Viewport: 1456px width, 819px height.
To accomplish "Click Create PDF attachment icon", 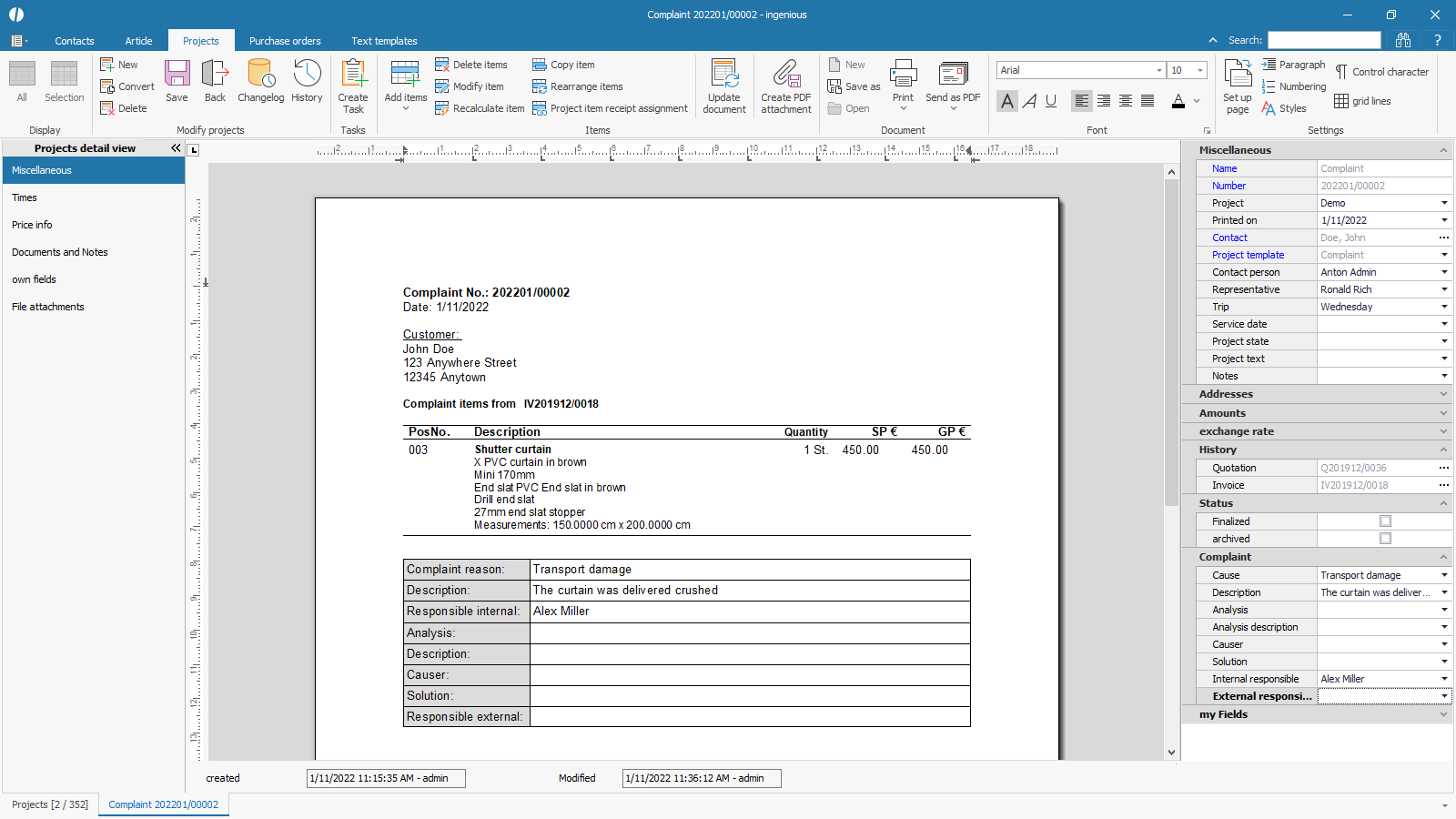I will (786, 74).
